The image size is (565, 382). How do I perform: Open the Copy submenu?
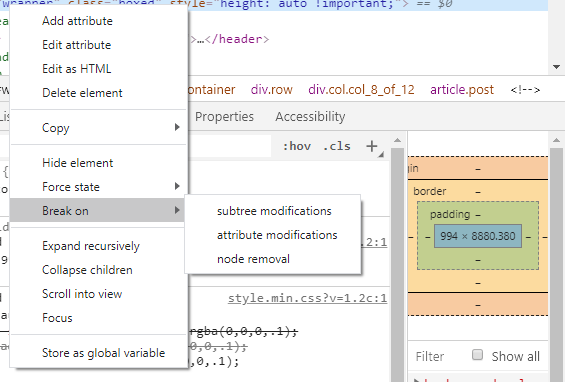[98, 128]
